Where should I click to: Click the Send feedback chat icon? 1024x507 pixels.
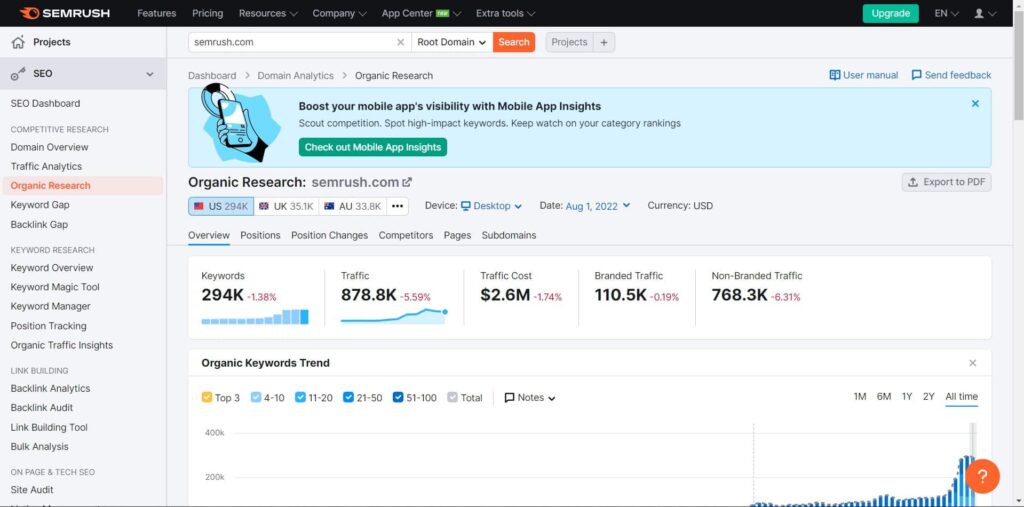click(917, 75)
